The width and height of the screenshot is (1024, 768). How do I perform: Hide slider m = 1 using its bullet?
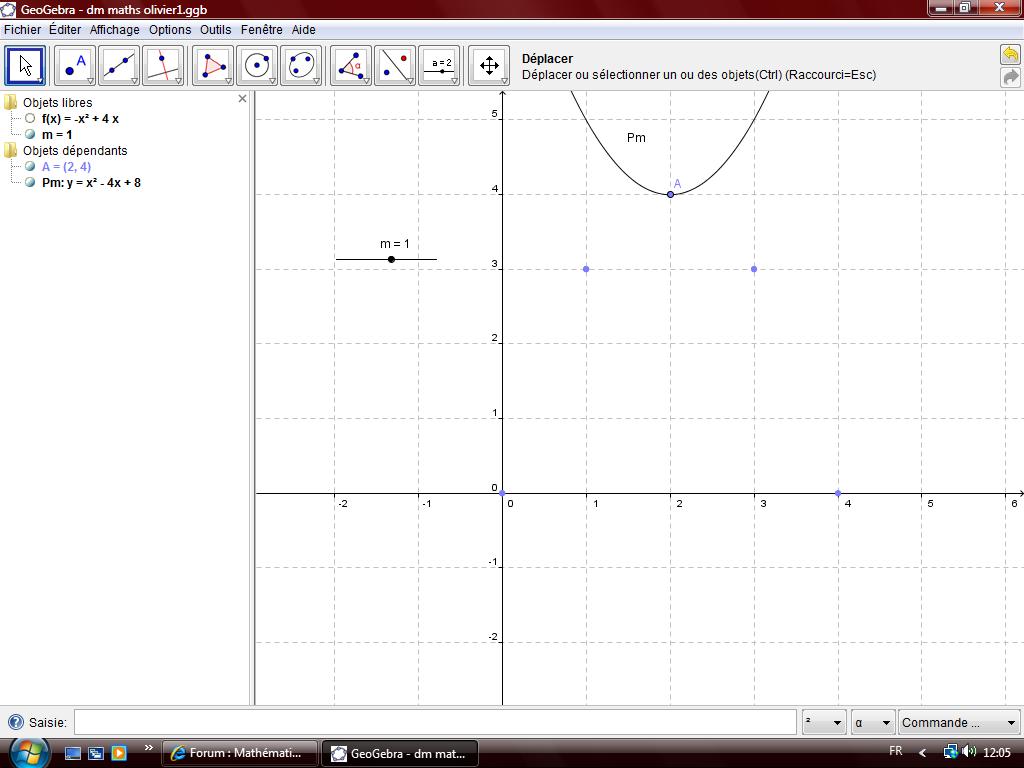30,135
